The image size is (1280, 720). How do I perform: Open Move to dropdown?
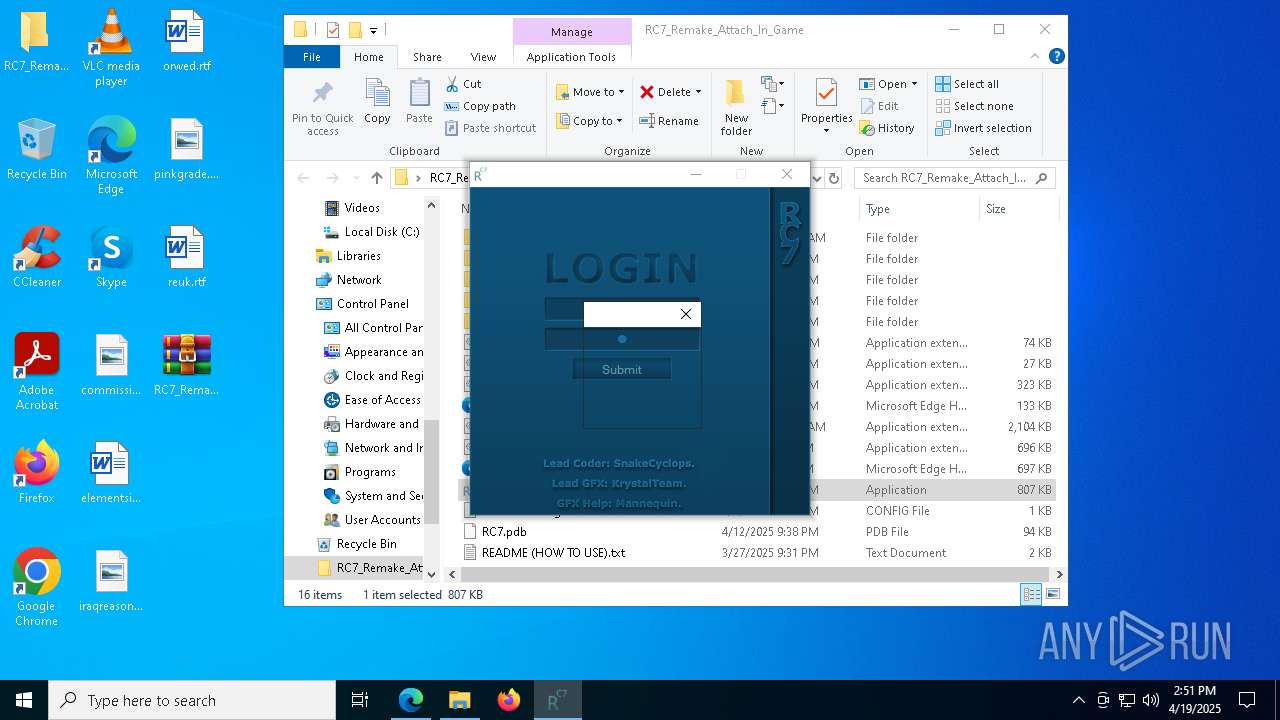coord(590,92)
